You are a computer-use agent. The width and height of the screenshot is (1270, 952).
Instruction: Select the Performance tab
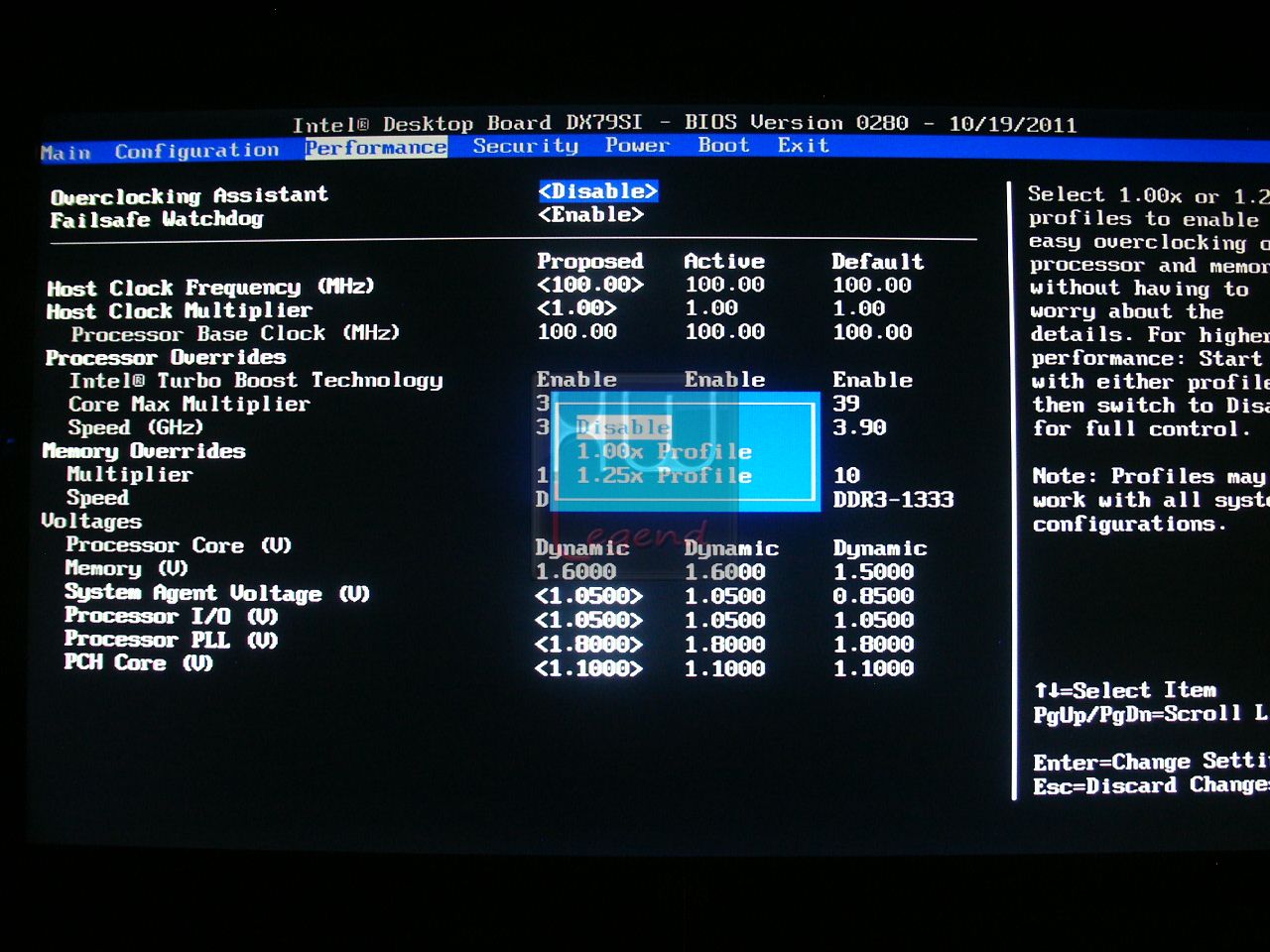pyautogui.click(x=376, y=148)
